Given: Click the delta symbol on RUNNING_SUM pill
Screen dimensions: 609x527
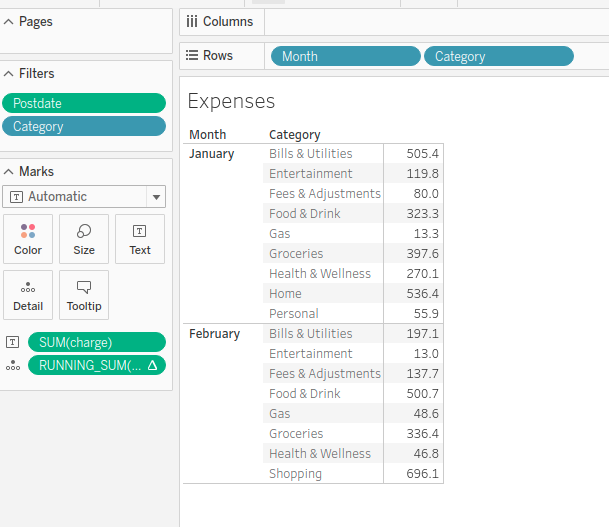Looking at the screenshot, I should (152, 366).
